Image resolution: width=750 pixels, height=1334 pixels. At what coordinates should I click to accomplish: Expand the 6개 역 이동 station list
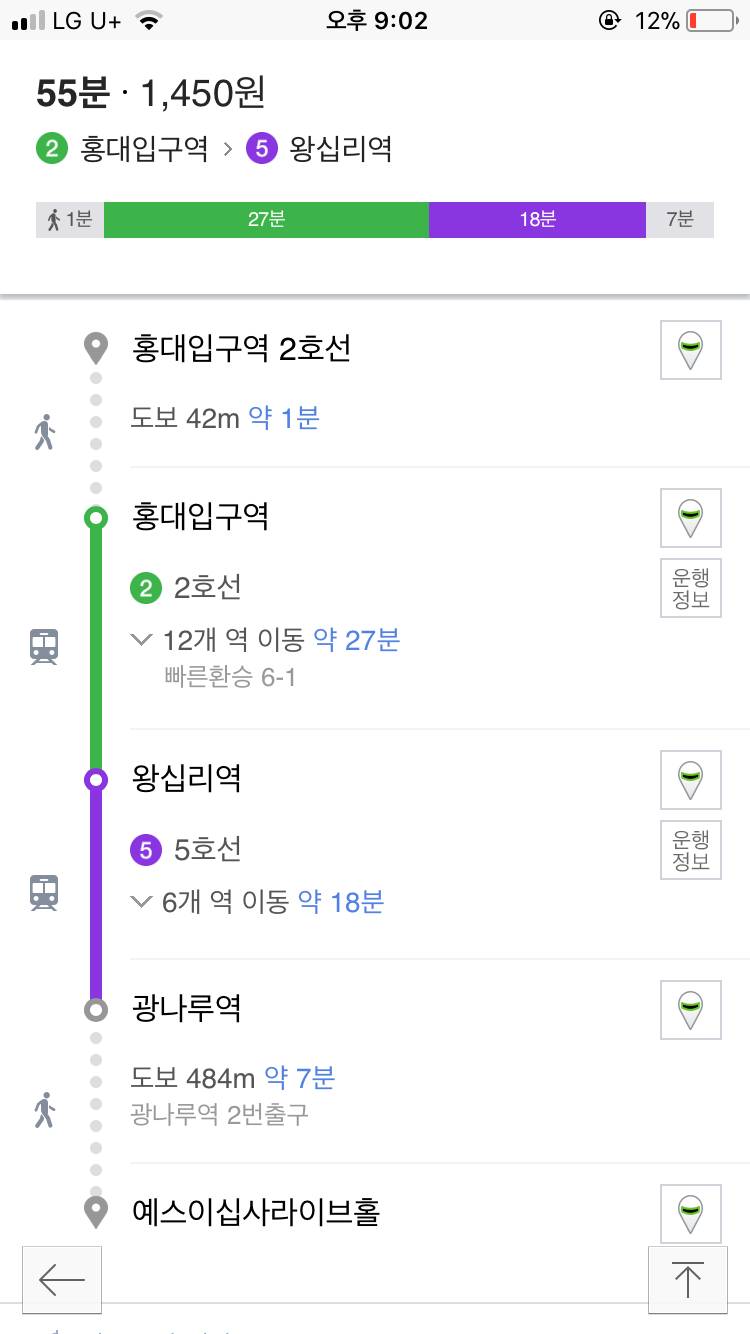click(260, 902)
